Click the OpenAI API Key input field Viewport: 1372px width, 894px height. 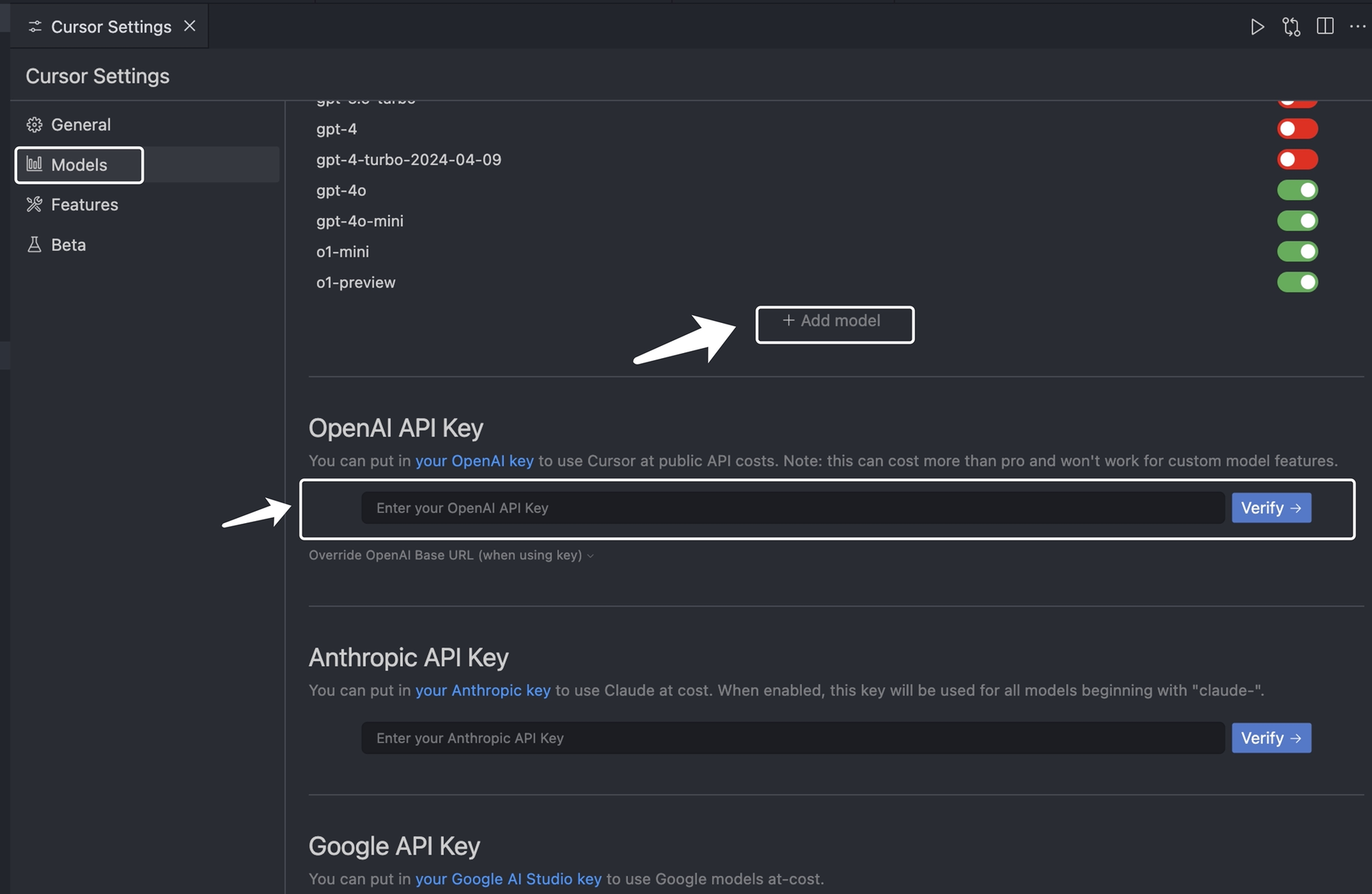tap(792, 508)
